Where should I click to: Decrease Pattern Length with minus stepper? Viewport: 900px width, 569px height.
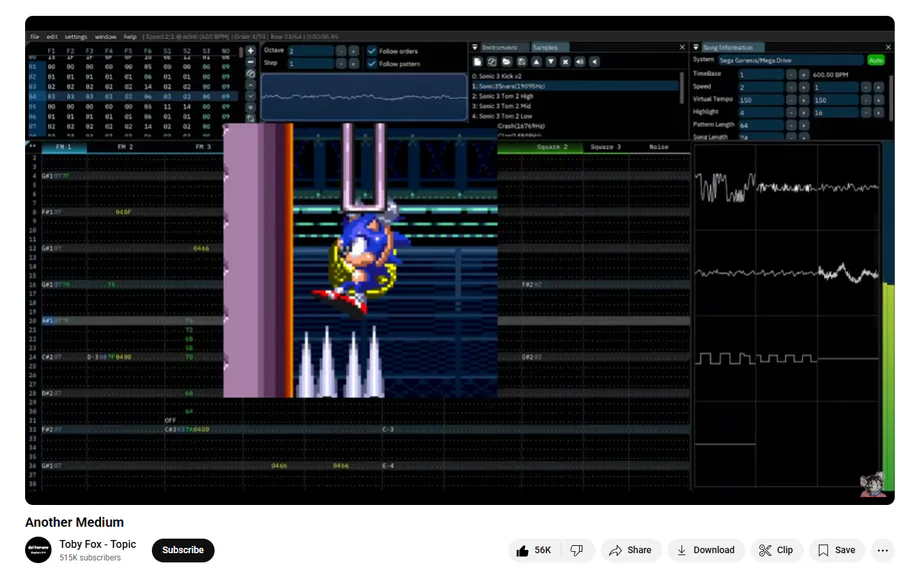tap(791, 125)
